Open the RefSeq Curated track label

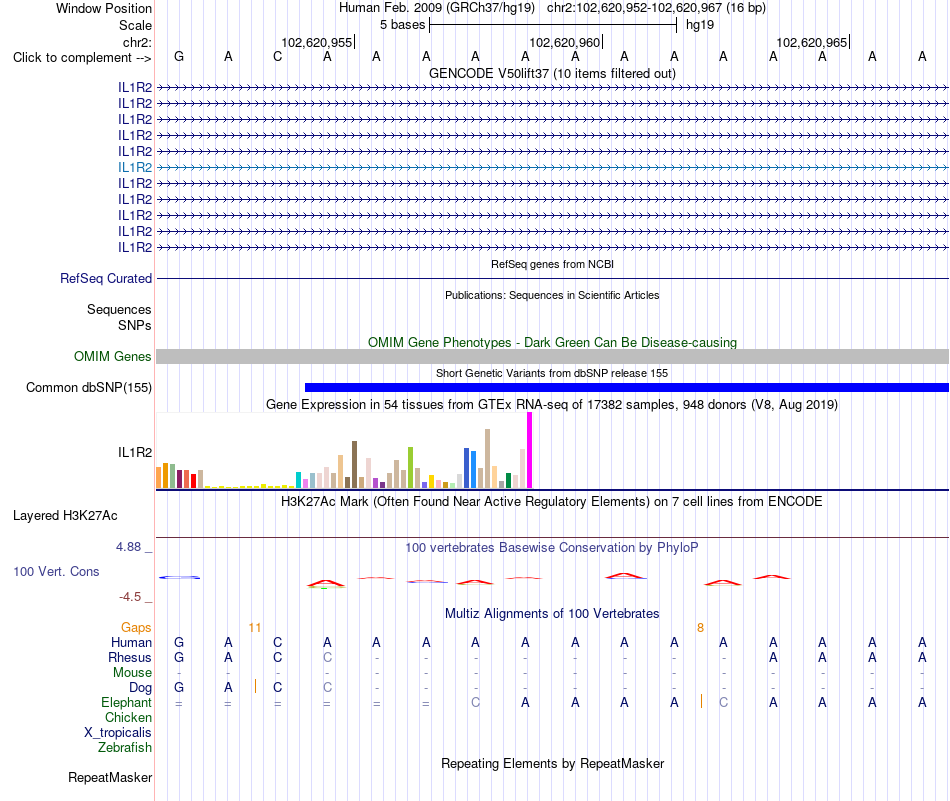pyautogui.click(x=105, y=279)
